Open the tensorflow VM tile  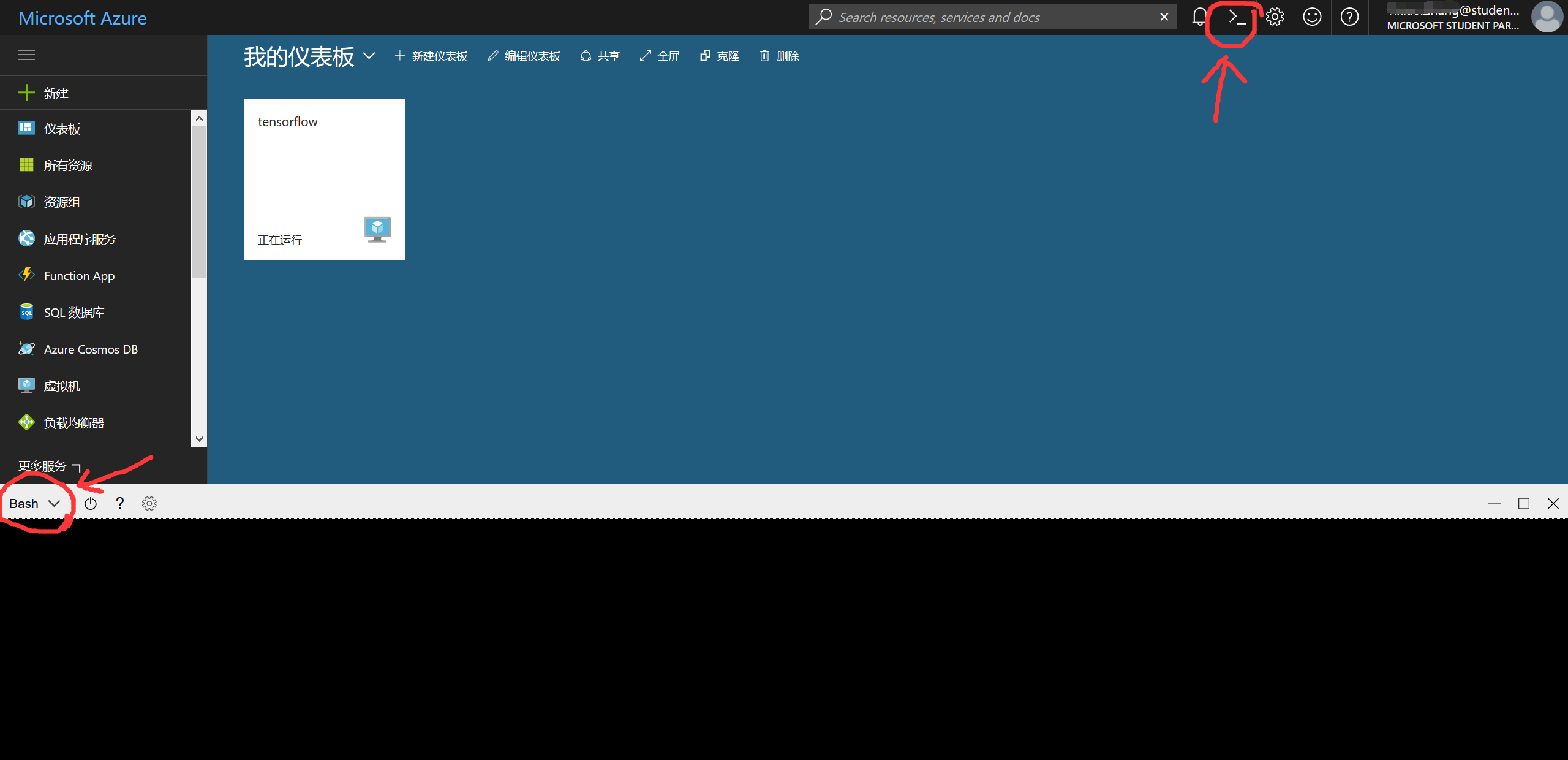[x=324, y=180]
